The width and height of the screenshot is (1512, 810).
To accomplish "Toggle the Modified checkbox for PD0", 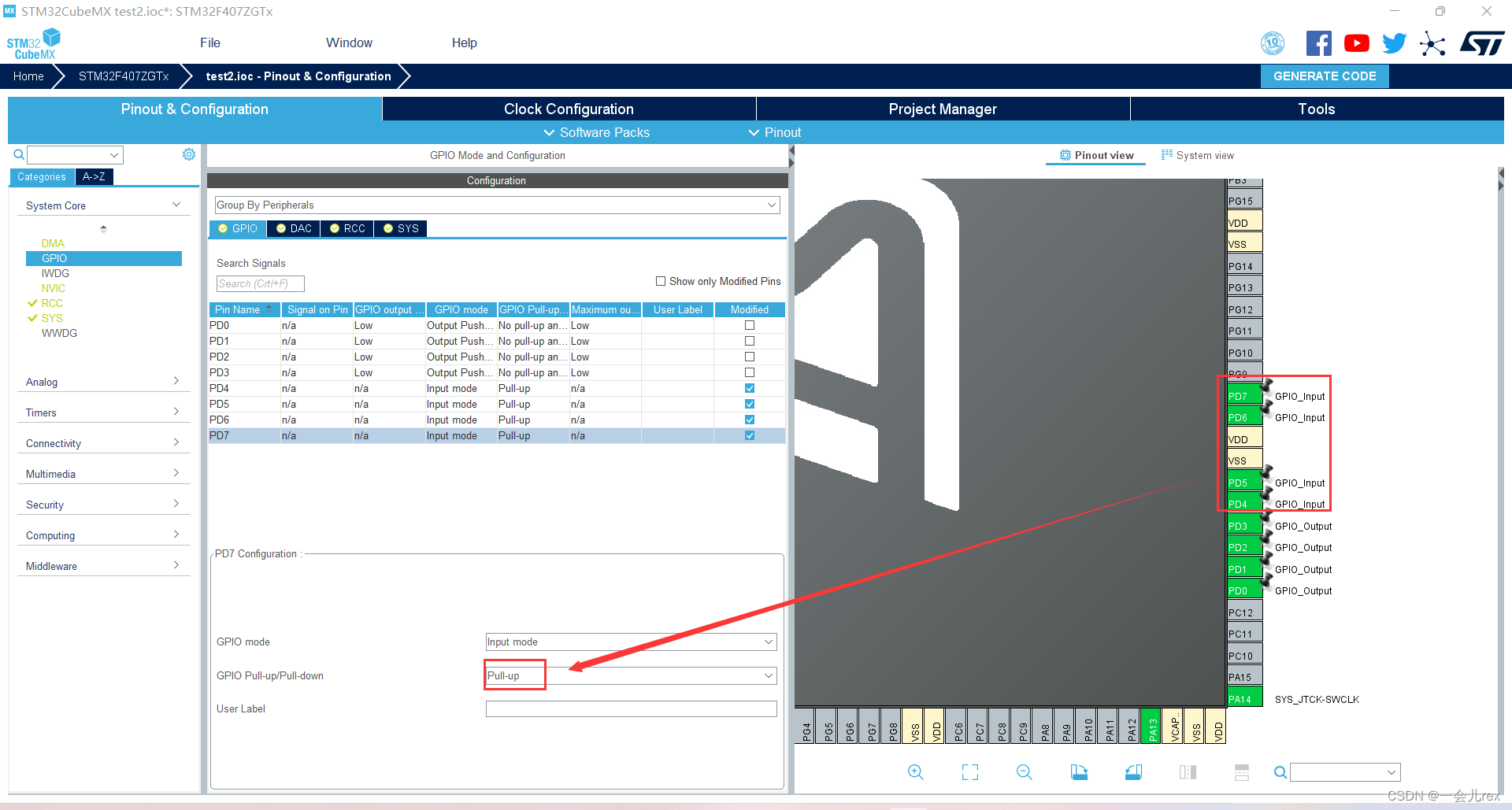I will 750,325.
